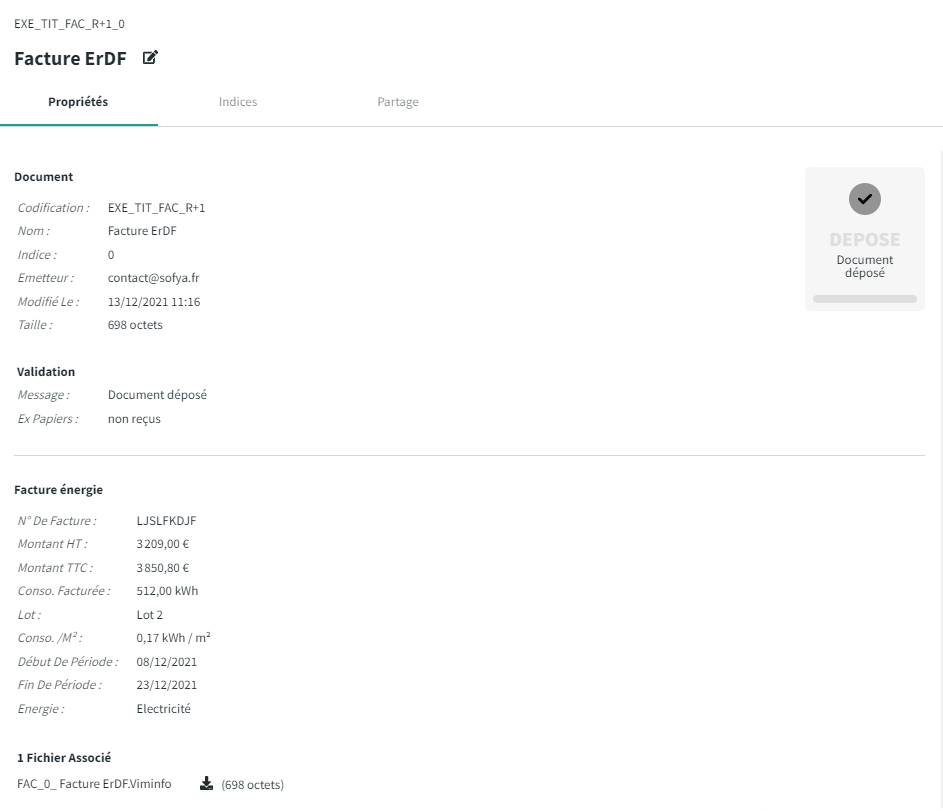943x811 pixels.
Task: Switch to the Propriétés tab
Action: 78,102
